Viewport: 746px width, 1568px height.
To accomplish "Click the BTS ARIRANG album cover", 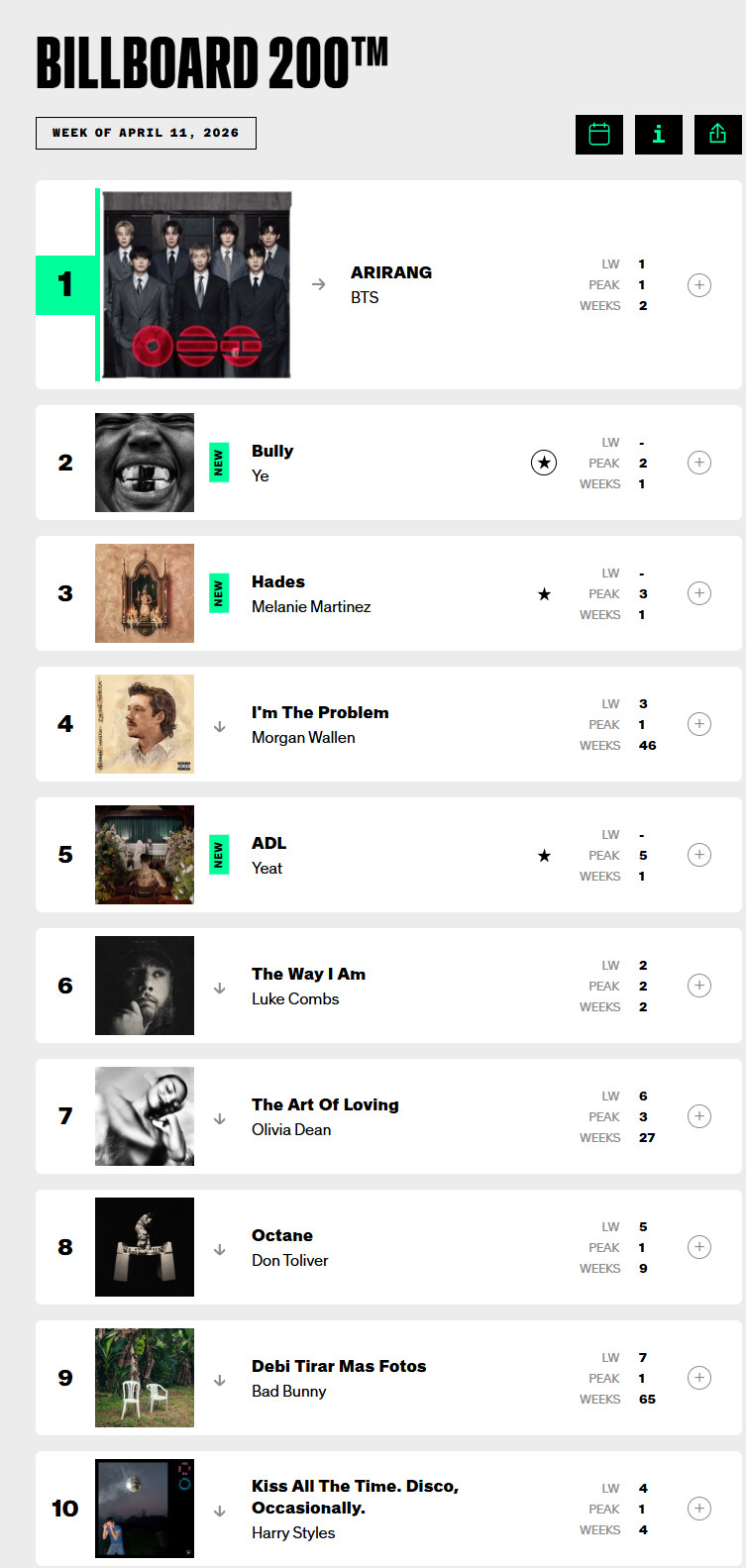I will tap(197, 285).
